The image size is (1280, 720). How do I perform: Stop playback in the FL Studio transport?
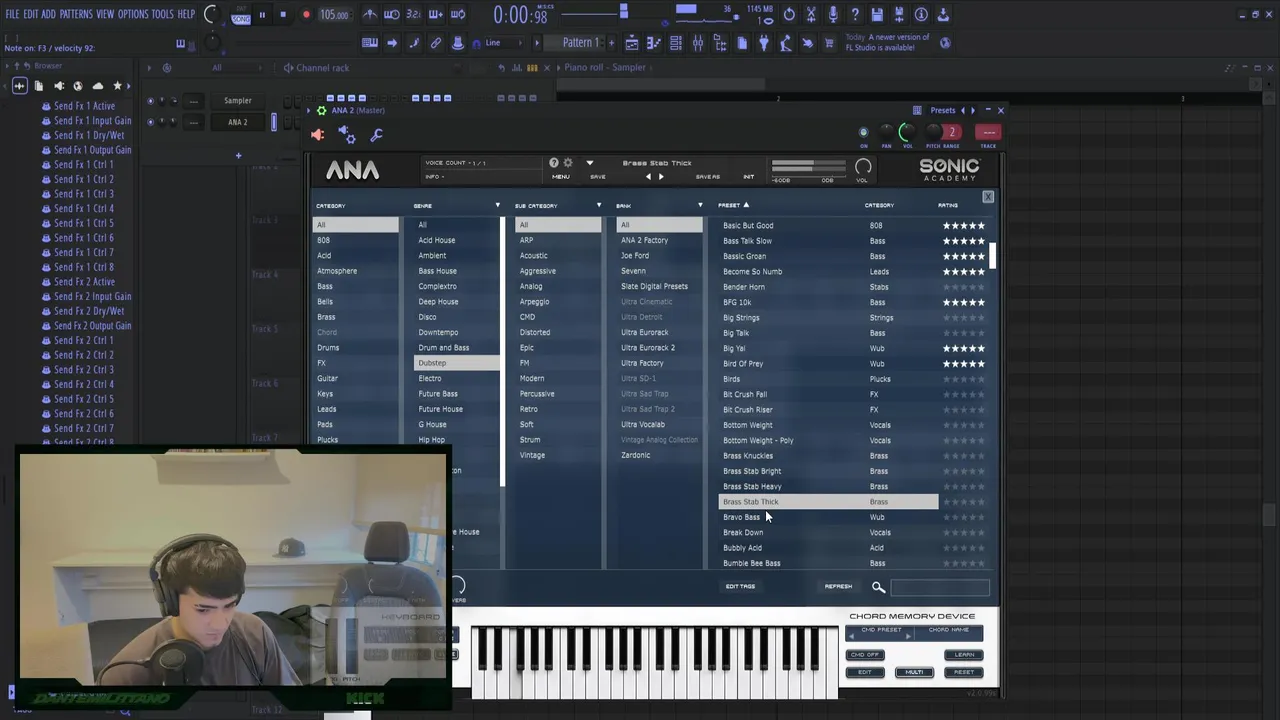click(283, 15)
